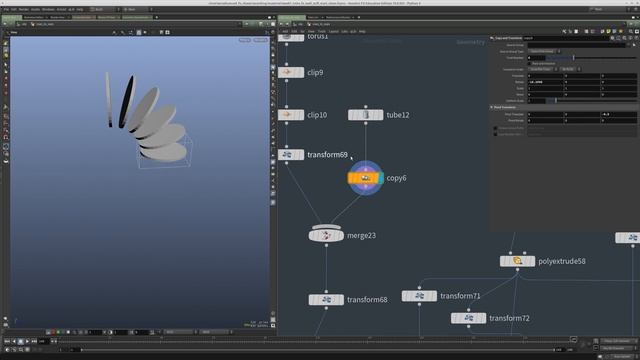The image size is (640, 360).
Task: Open the main menu bar Help menu
Action: (80, 9)
